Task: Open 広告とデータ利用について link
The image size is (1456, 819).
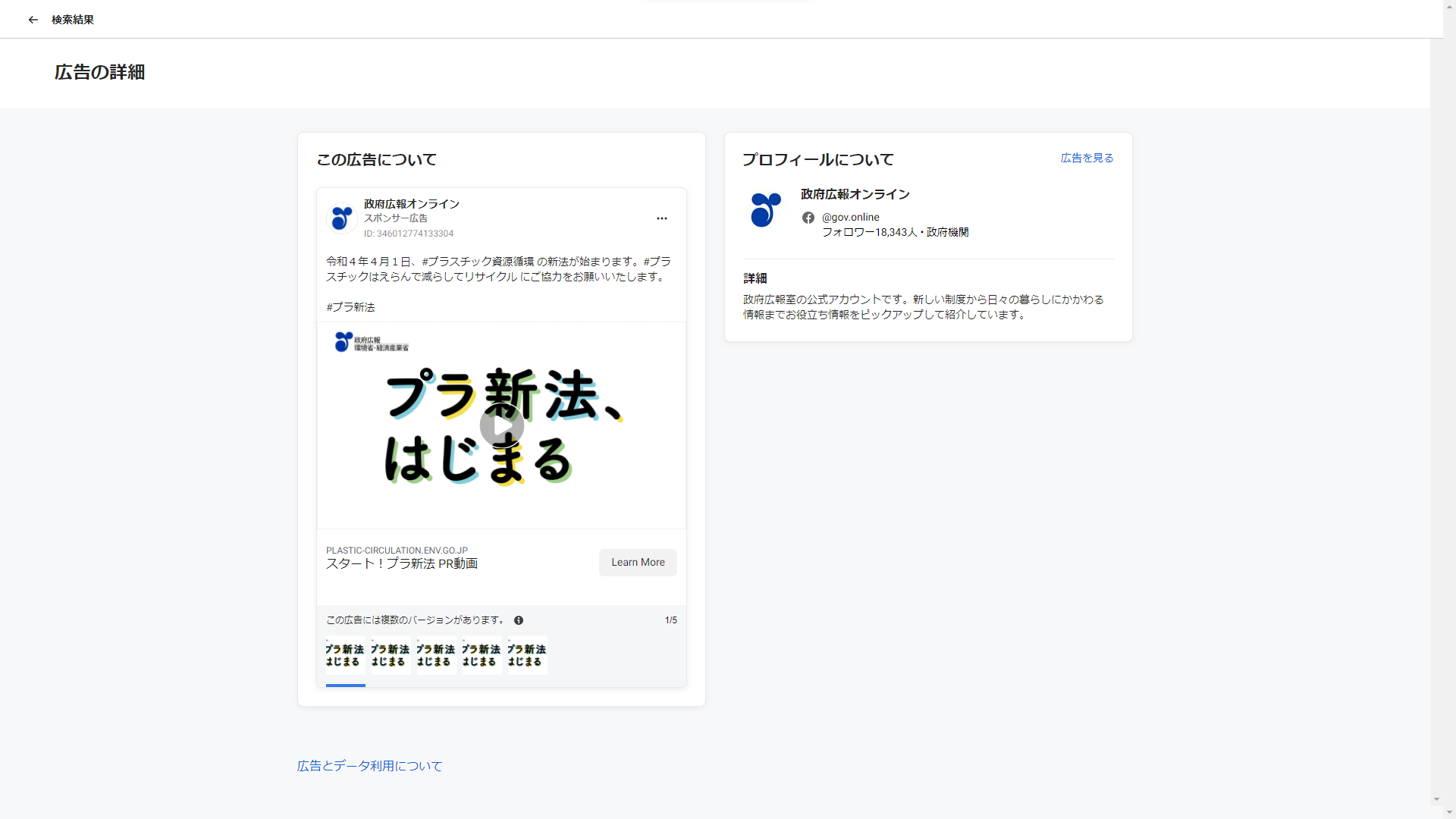Action: coord(369,766)
